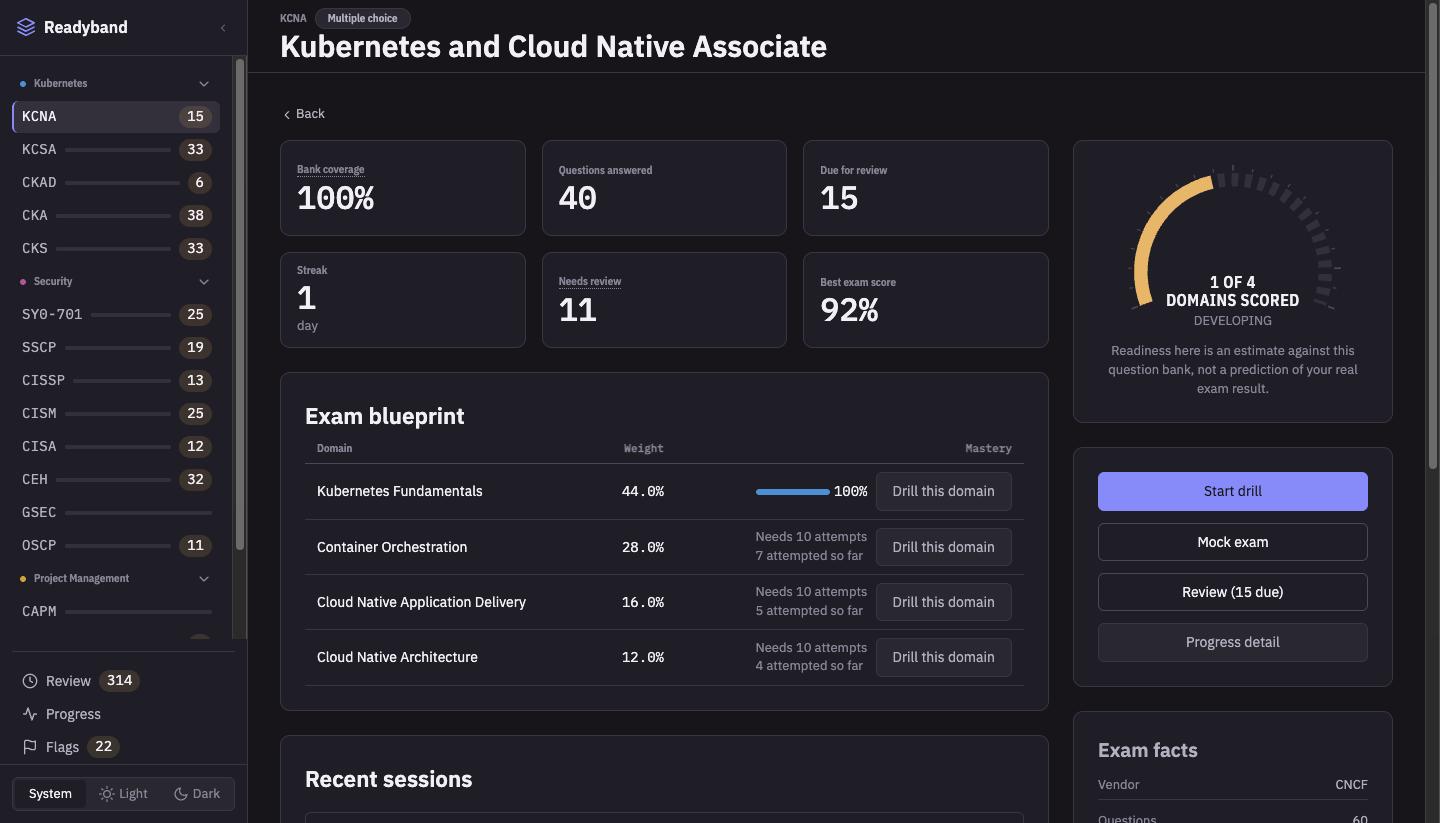This screenshot has width=1440, height=823.
Task: Click the Needs review 11 card
Action: click(664, 300)
